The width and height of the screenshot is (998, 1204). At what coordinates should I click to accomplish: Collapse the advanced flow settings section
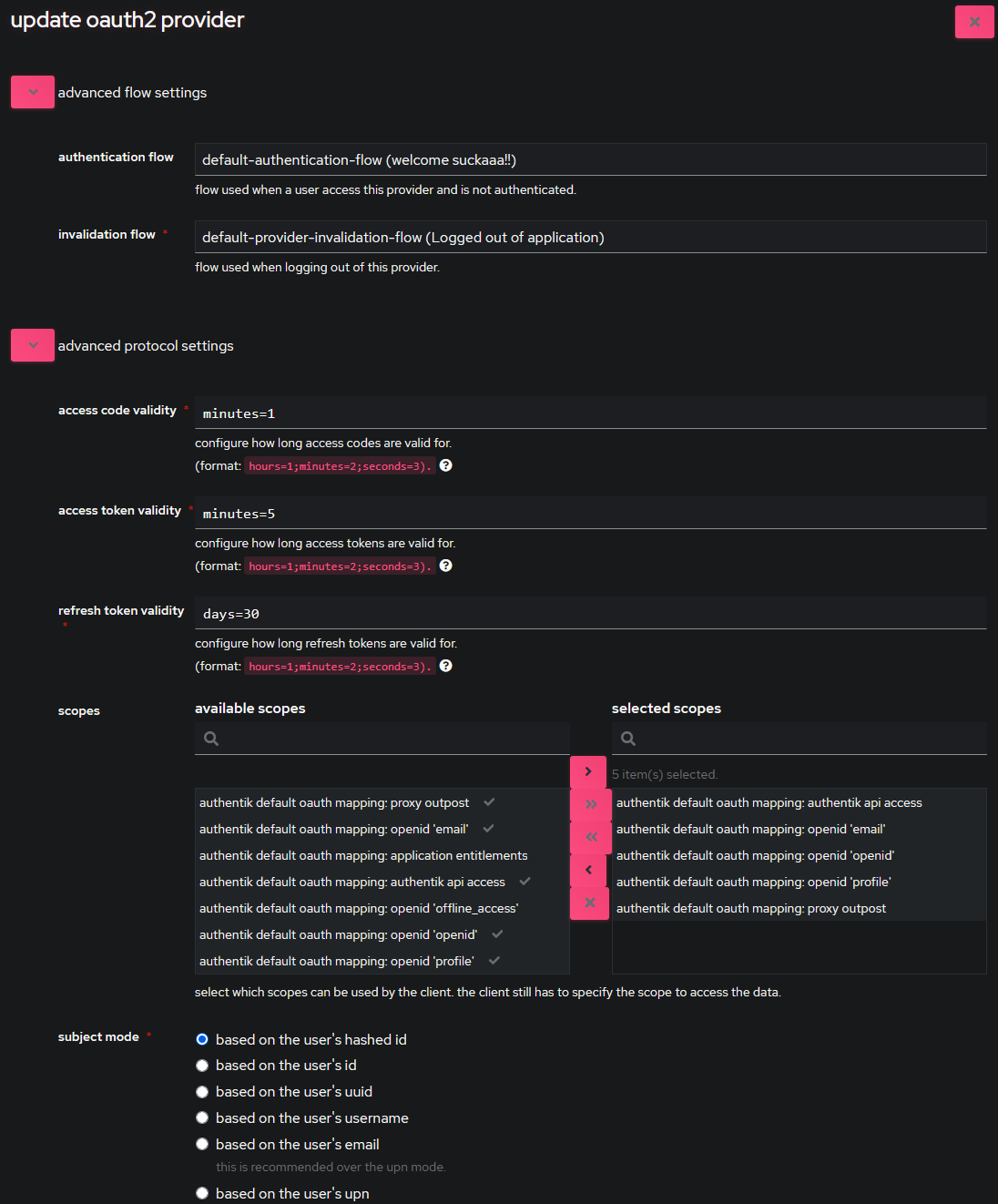tap(32, 91)
